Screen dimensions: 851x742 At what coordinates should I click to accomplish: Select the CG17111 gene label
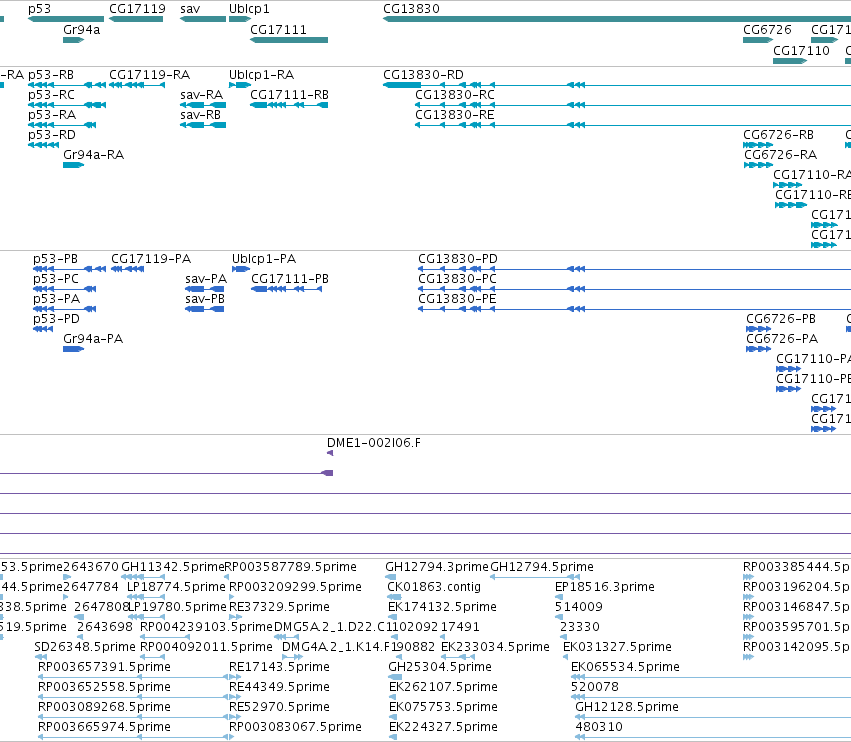(x=278, y=29)
